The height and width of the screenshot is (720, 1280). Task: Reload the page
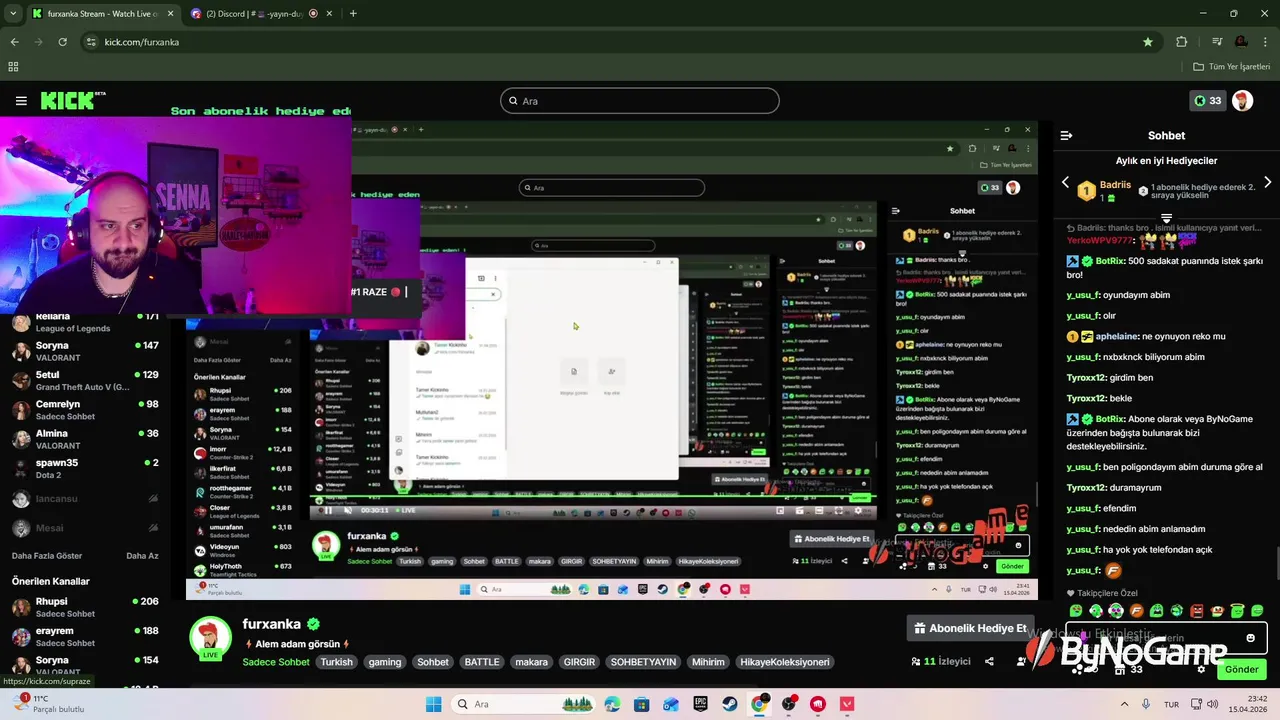[62, 42]
